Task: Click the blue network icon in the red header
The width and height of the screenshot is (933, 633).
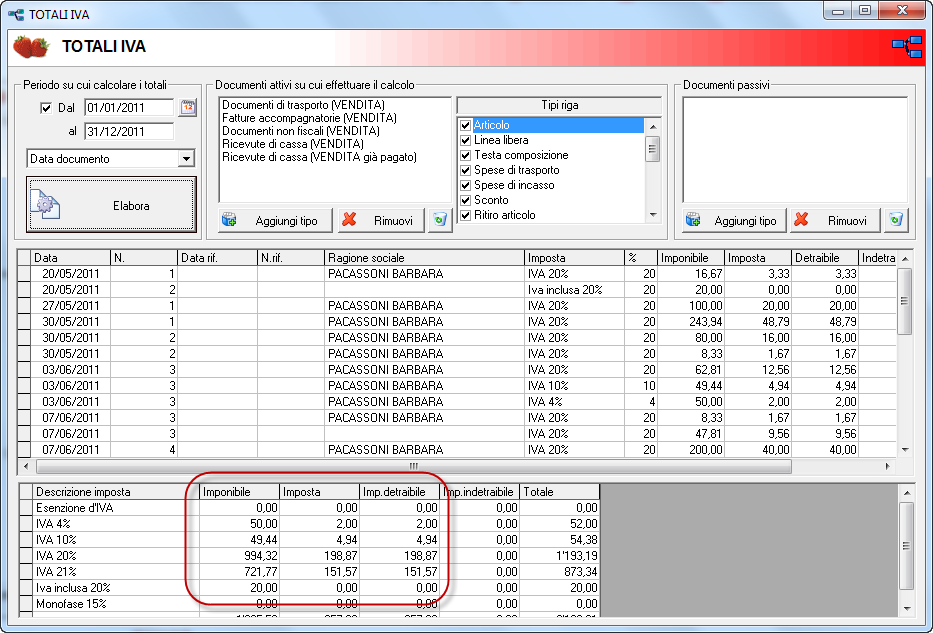Action: click(x=907, y=46)
